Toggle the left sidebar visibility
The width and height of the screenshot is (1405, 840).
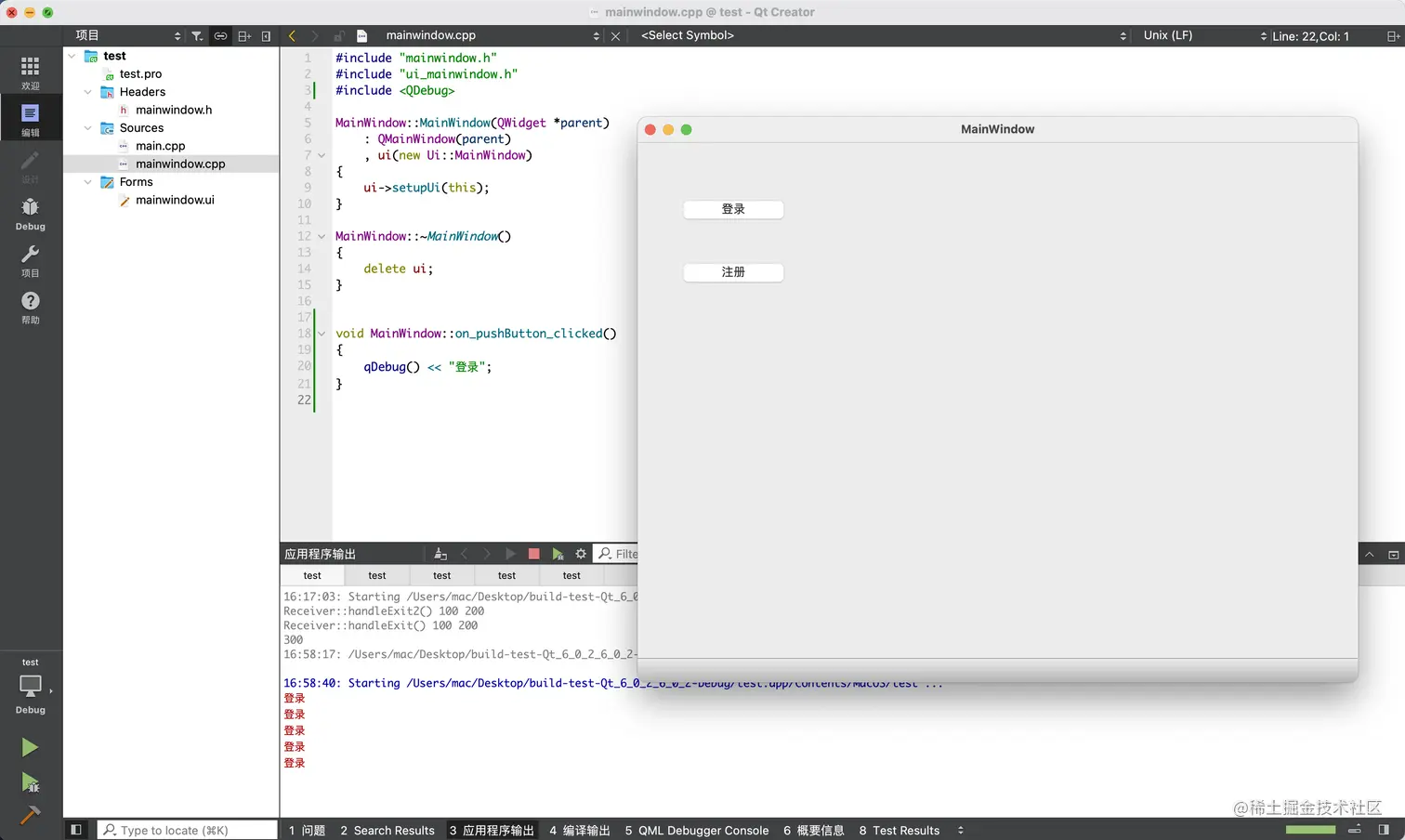[x=76, y=830]
